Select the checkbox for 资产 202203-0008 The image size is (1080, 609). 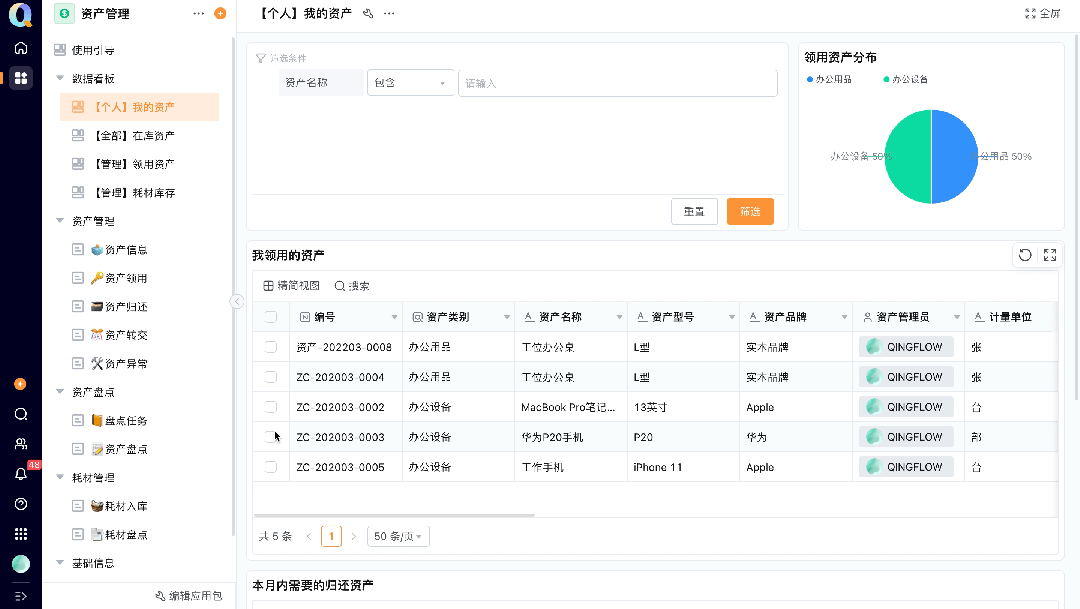[270, 346]
